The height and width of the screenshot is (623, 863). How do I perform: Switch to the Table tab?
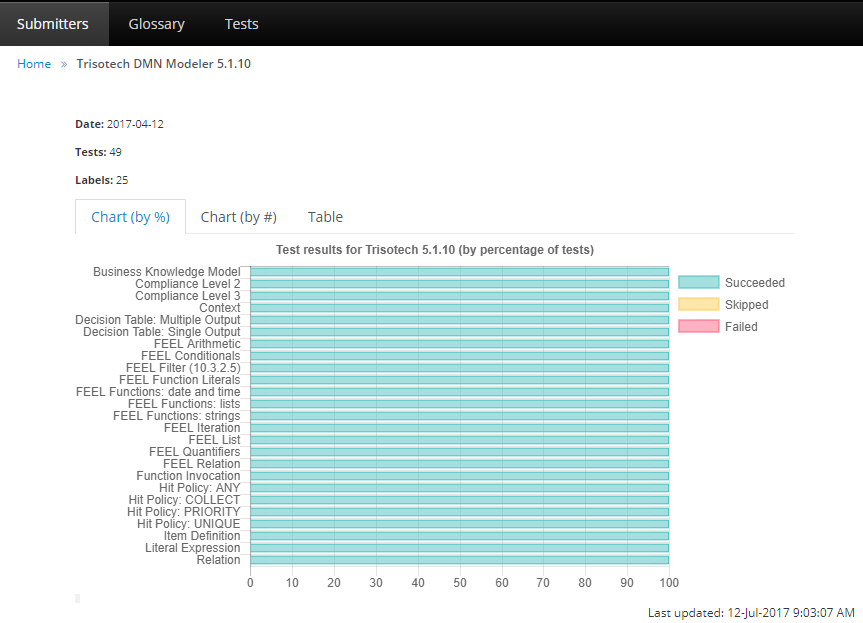click(325, 217)
